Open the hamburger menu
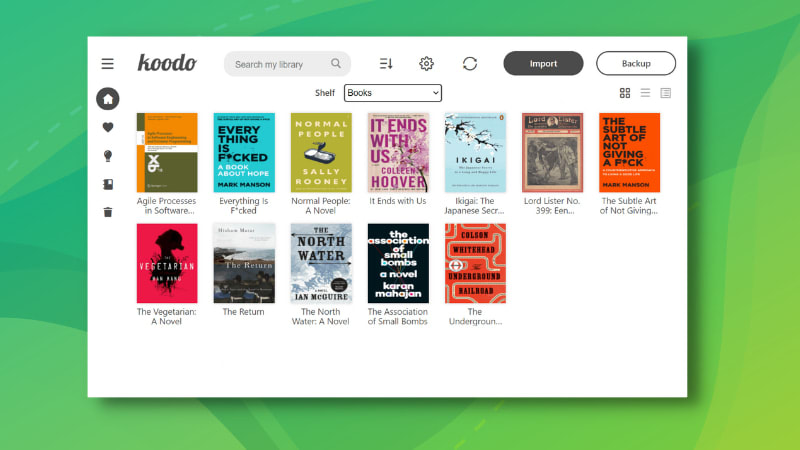Viewport: 800px width, 450px height. tap(108, 64)
